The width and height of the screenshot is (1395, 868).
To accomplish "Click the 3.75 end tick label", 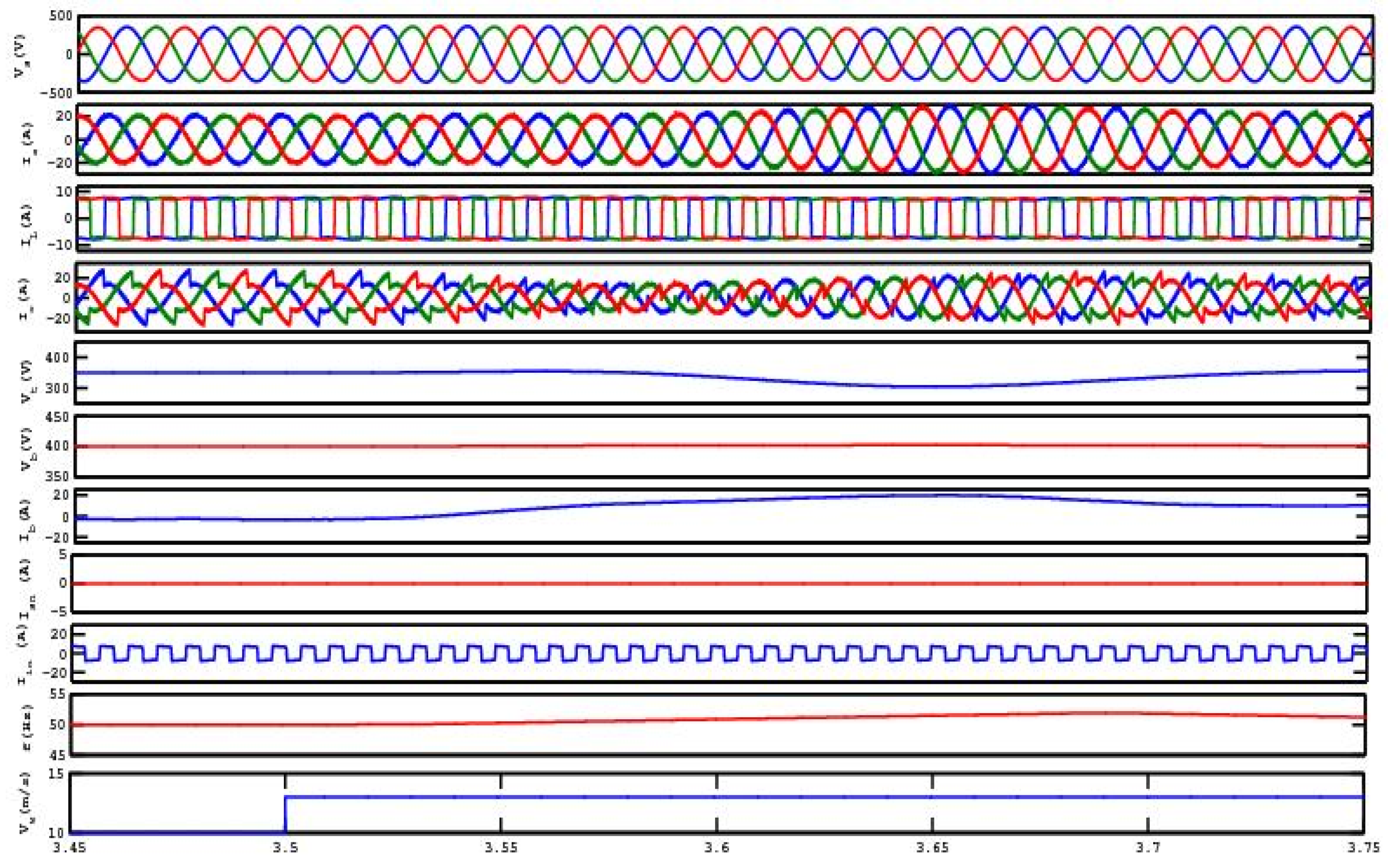I will (x=1363, y=848).
